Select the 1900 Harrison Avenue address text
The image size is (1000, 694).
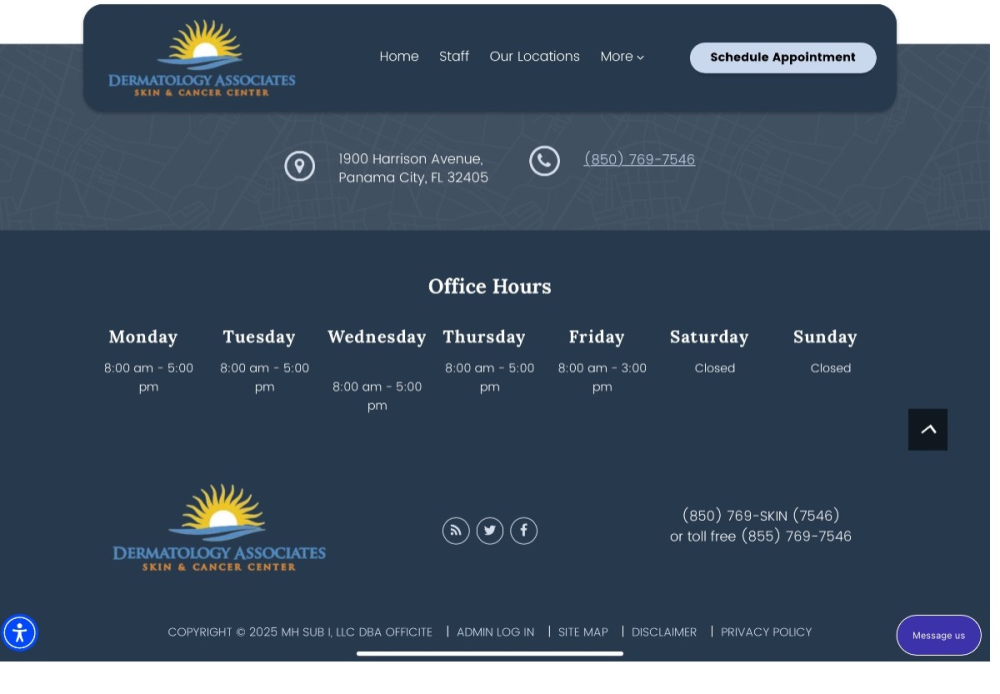point(413,168)
